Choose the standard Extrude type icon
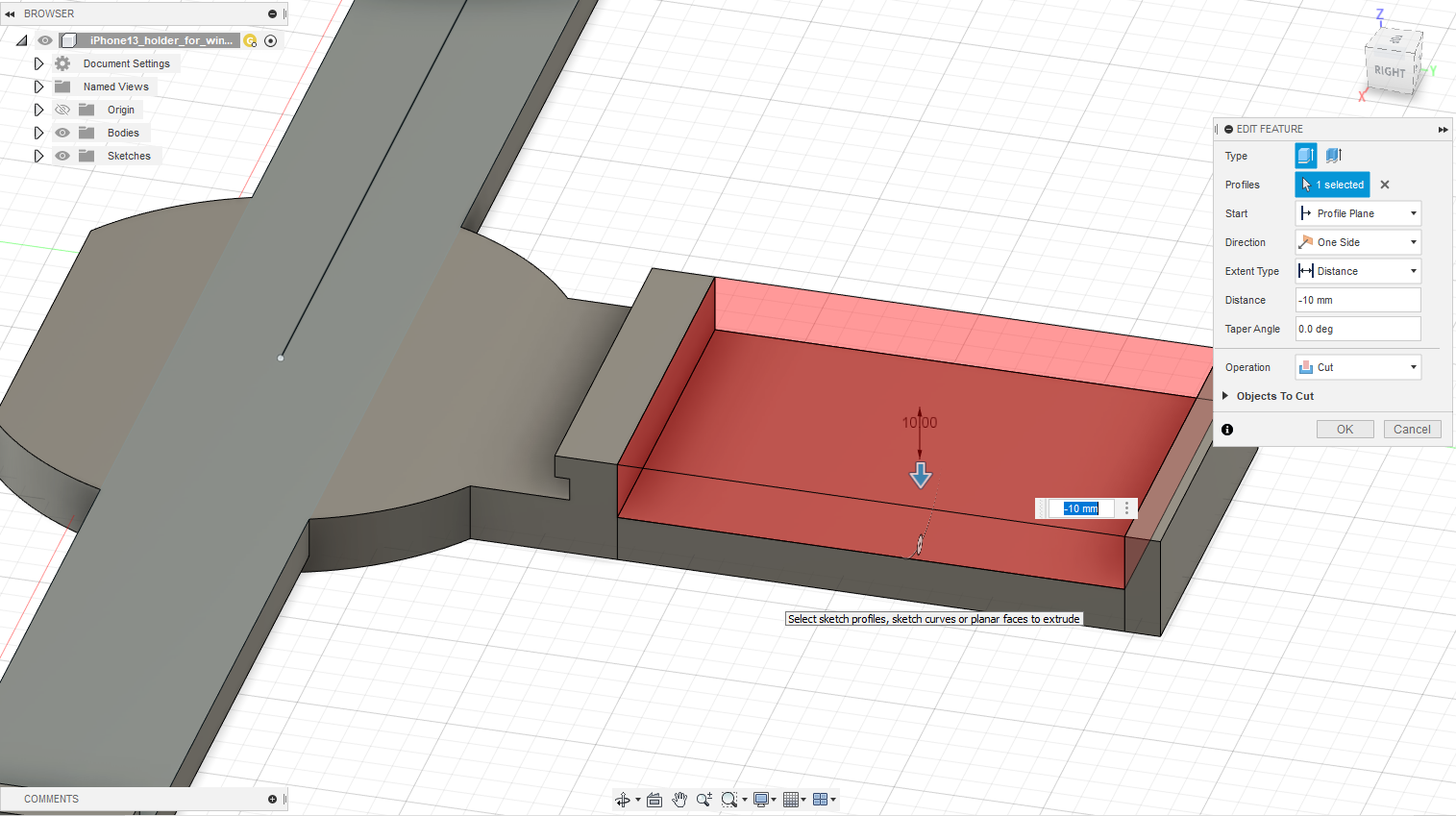1456x816 pixels. [1305, 156]
